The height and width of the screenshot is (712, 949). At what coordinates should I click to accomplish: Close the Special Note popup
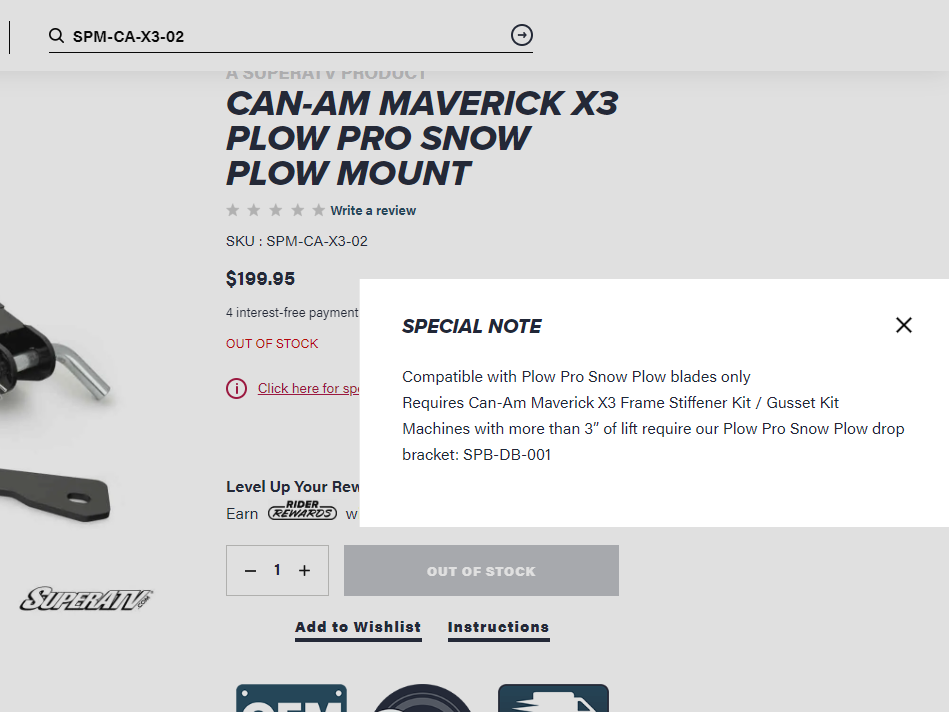pyautogui.click(x=904, y=325)
